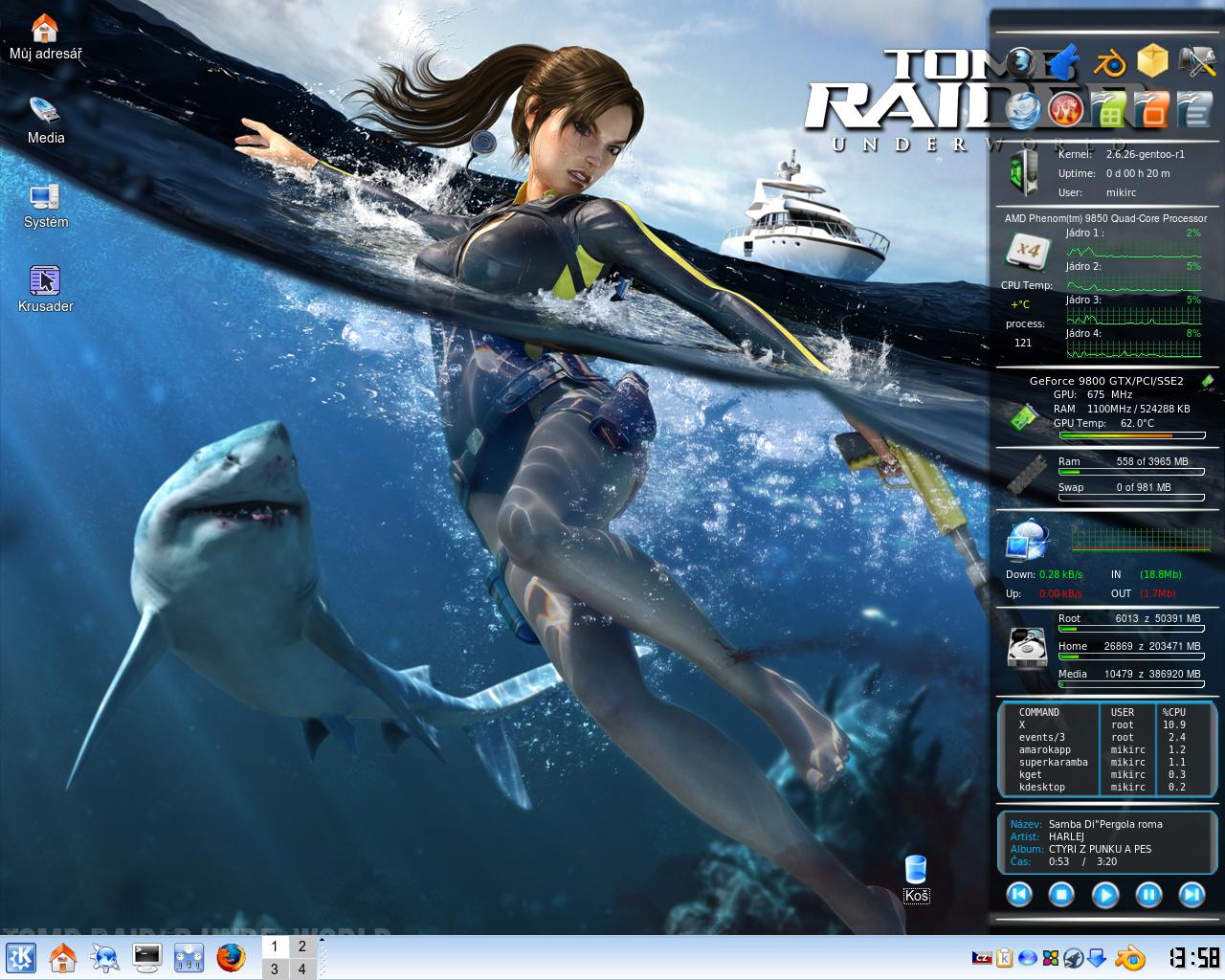Click Play in the music player widget
1225x980 pixels.
pos(1104,895)
